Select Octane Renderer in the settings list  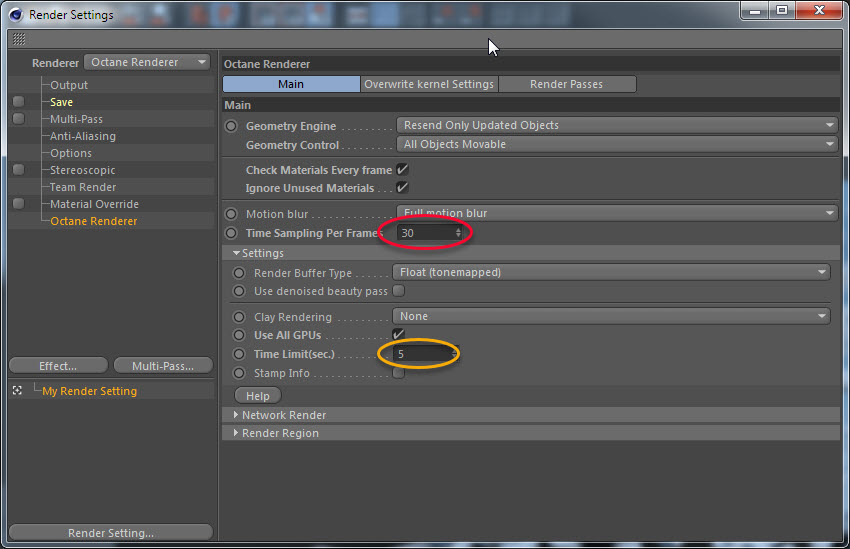coord(94,221)
